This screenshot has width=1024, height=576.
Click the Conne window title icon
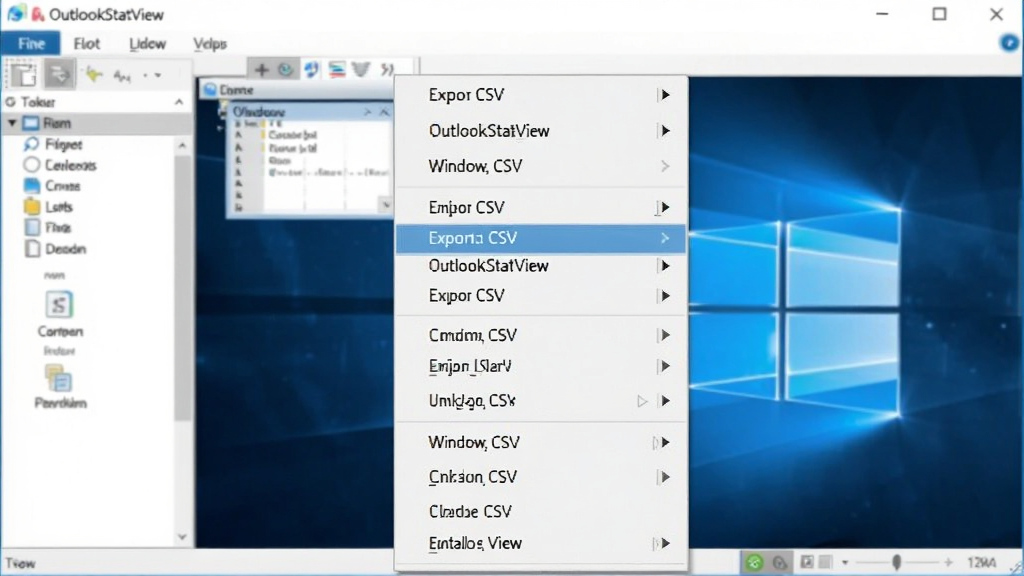[x=210, y=90]
